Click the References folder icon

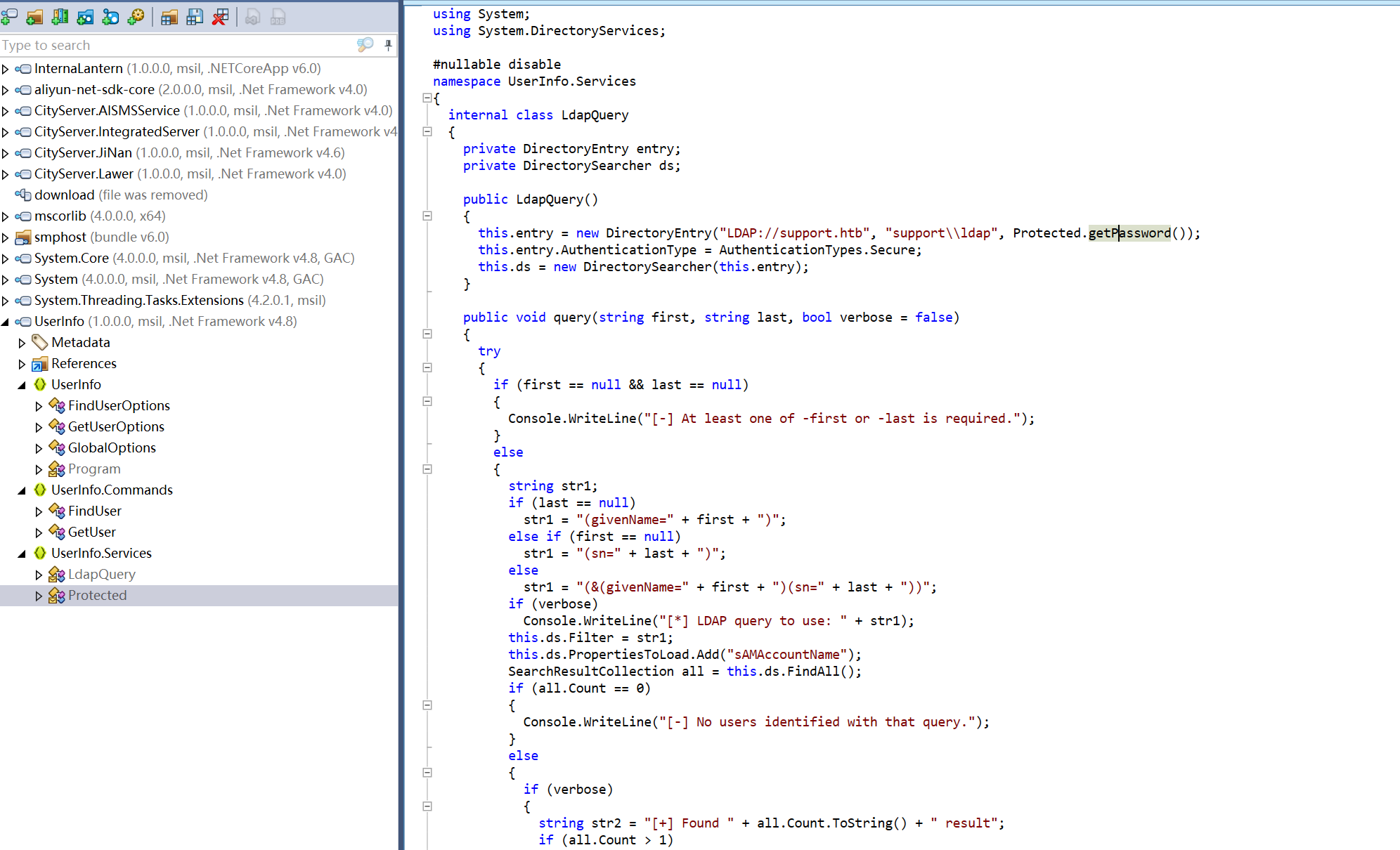[x=40, y=363]
